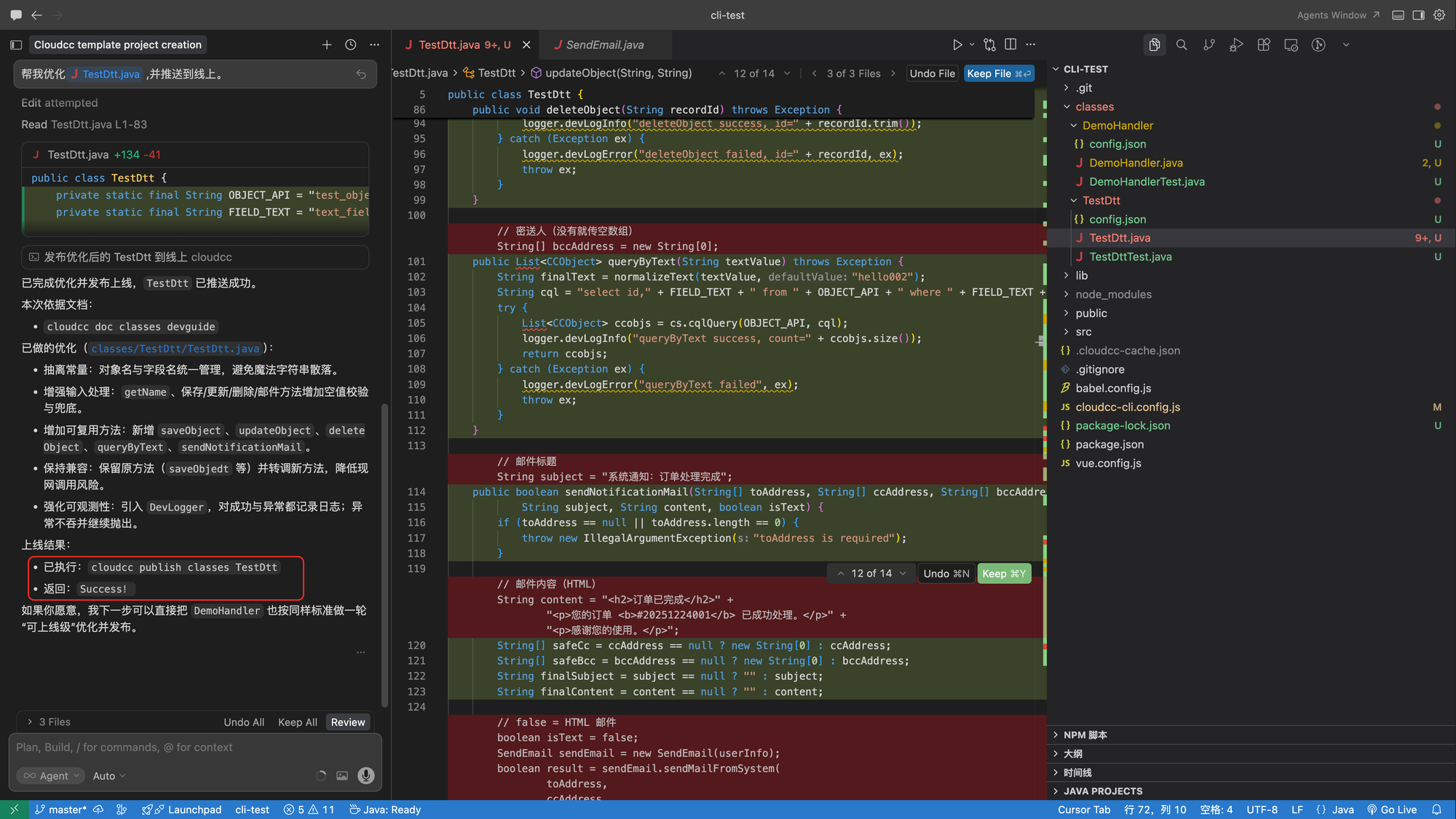Screen dimensions: 1456x819
Task: Split the editor to the right
Action: point(1010,45)
